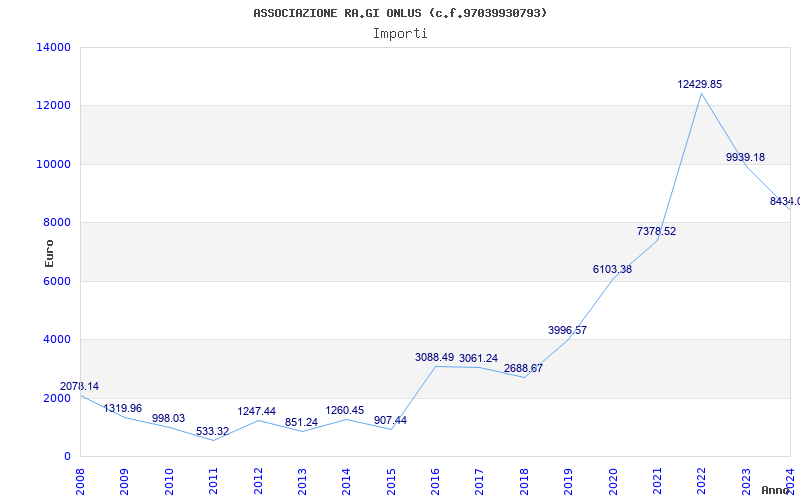The width and height of the screenshot is (800, 500).
Task: Click the 2018 year label
Action: 524,481
